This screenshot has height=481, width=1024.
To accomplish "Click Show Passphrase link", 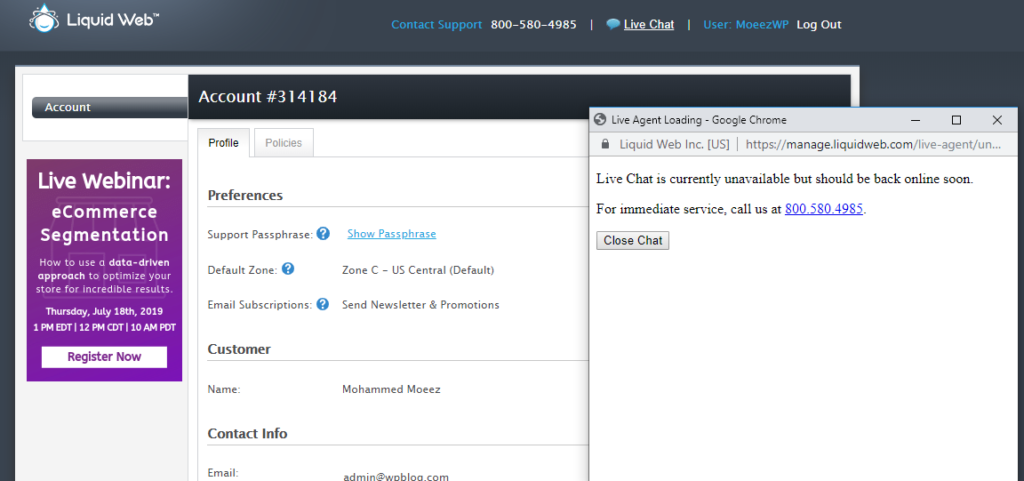I will click(392, 234).
